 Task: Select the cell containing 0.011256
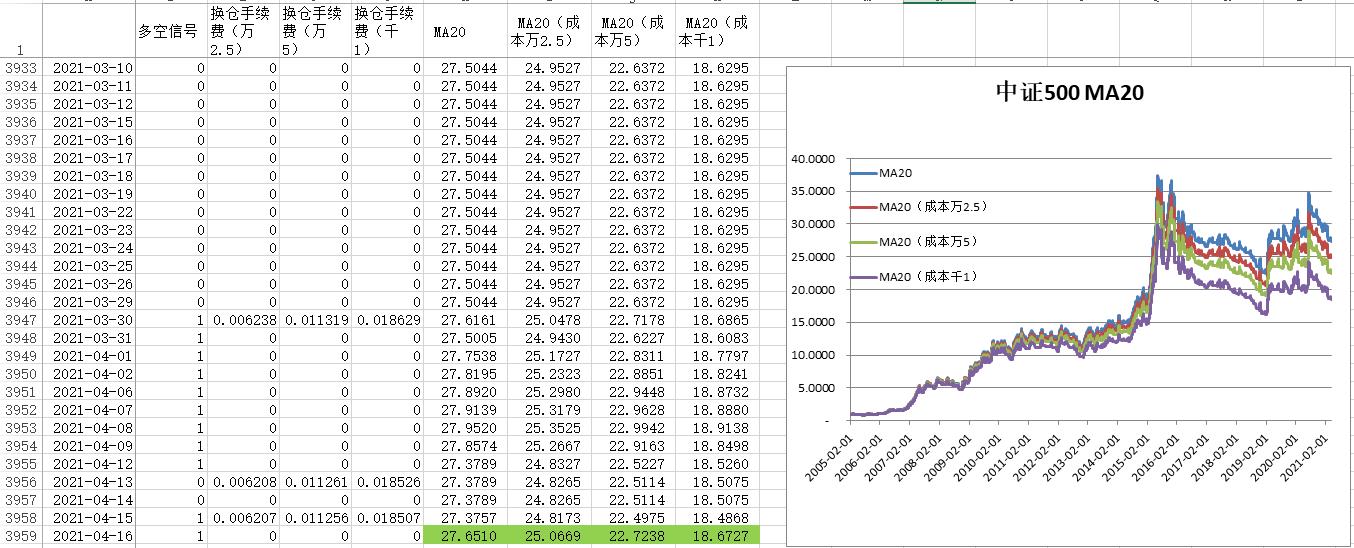315,518
